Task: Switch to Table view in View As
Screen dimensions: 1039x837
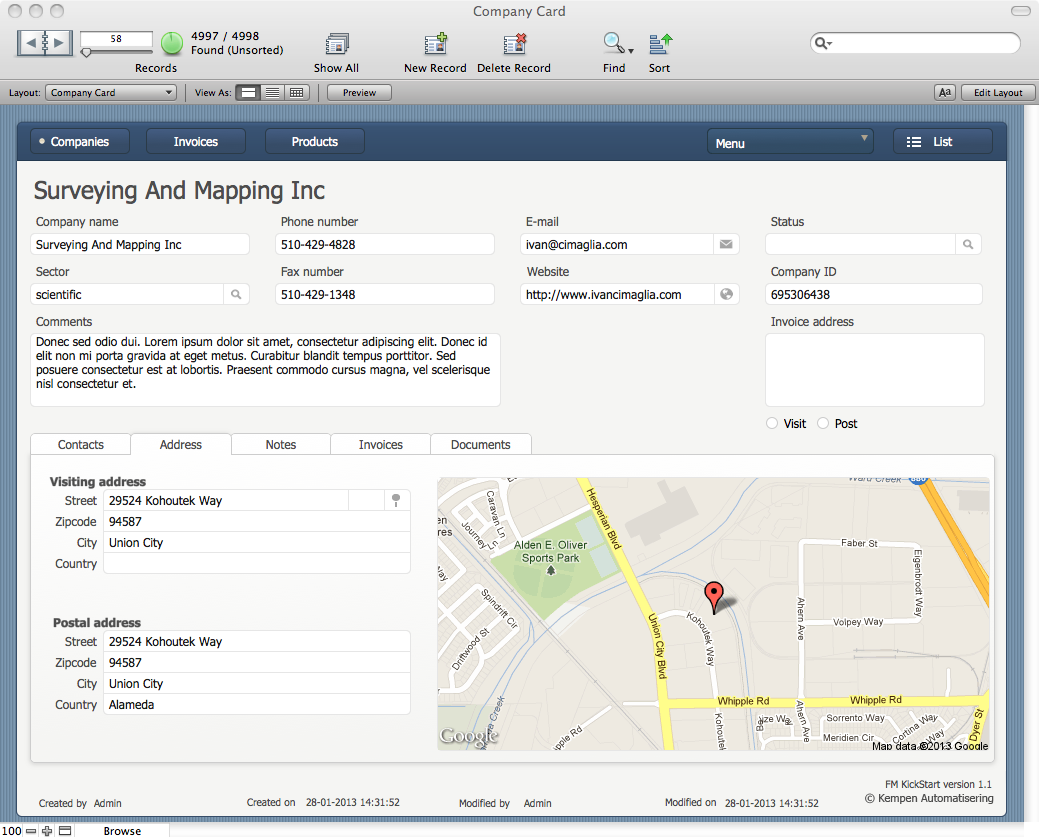Action: tap(296, 92)
